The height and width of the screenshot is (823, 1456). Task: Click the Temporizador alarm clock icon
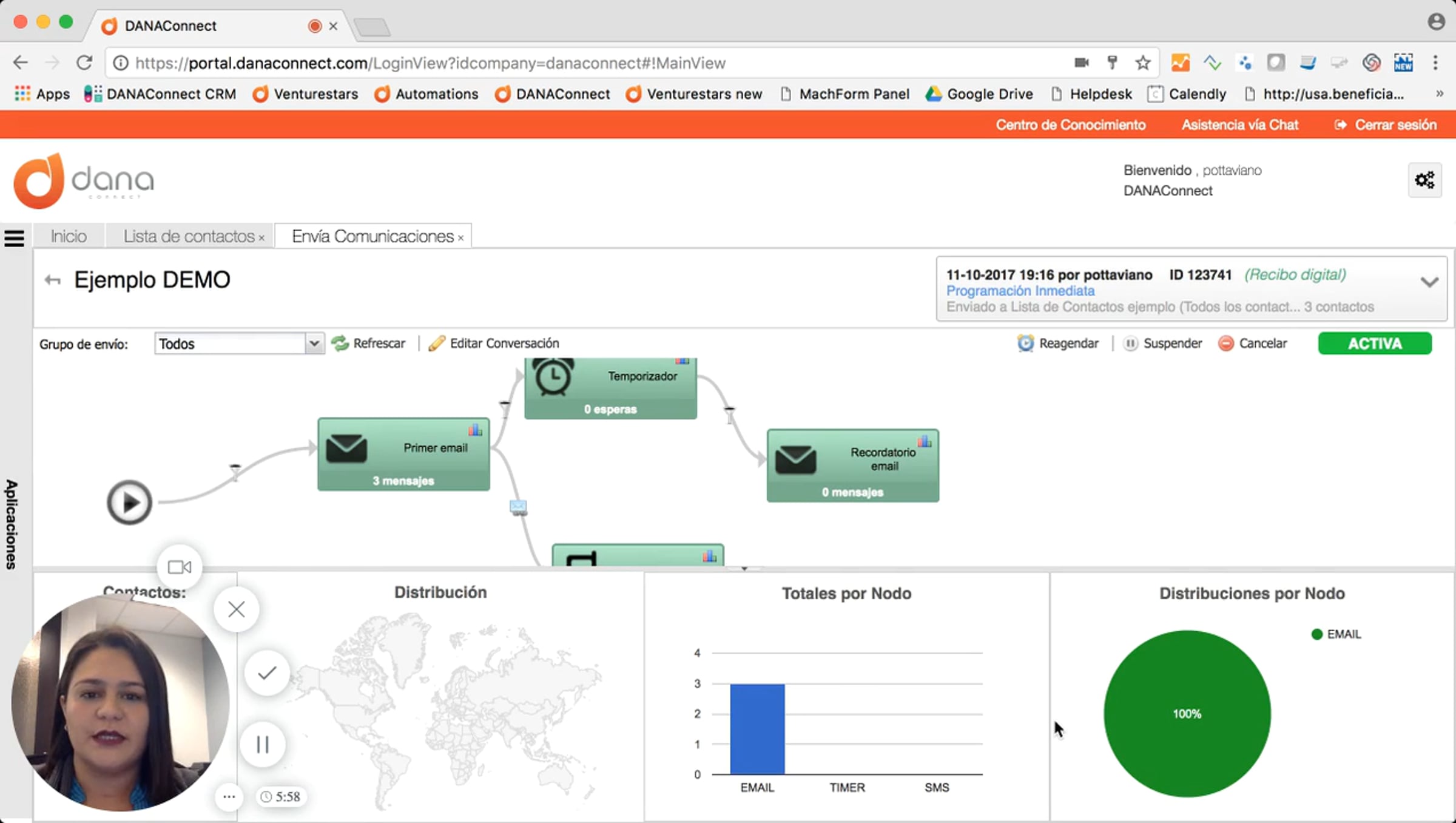point(553,376)
